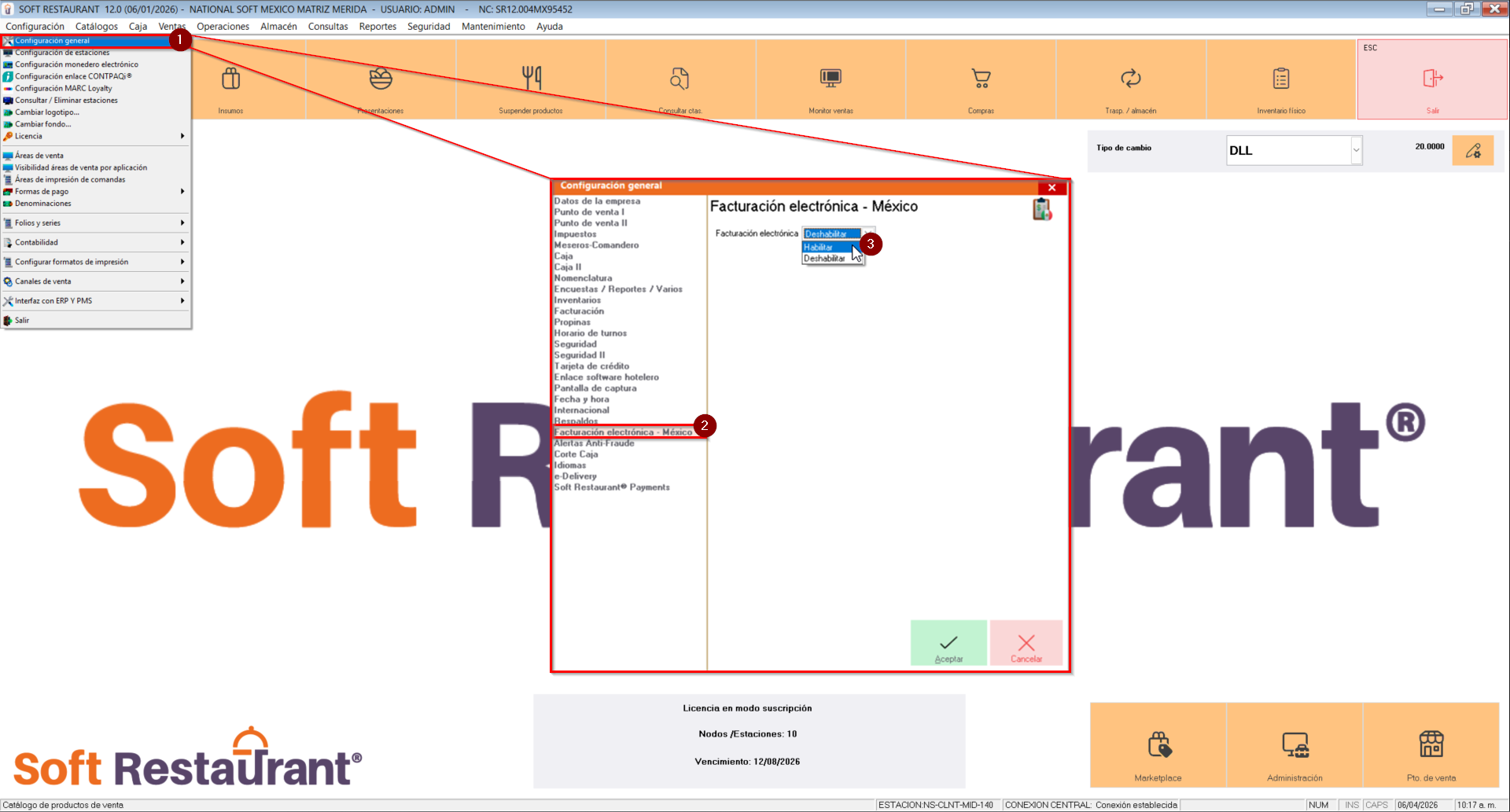Expand the Canales de venta submenu

click(x=96, y=281)
